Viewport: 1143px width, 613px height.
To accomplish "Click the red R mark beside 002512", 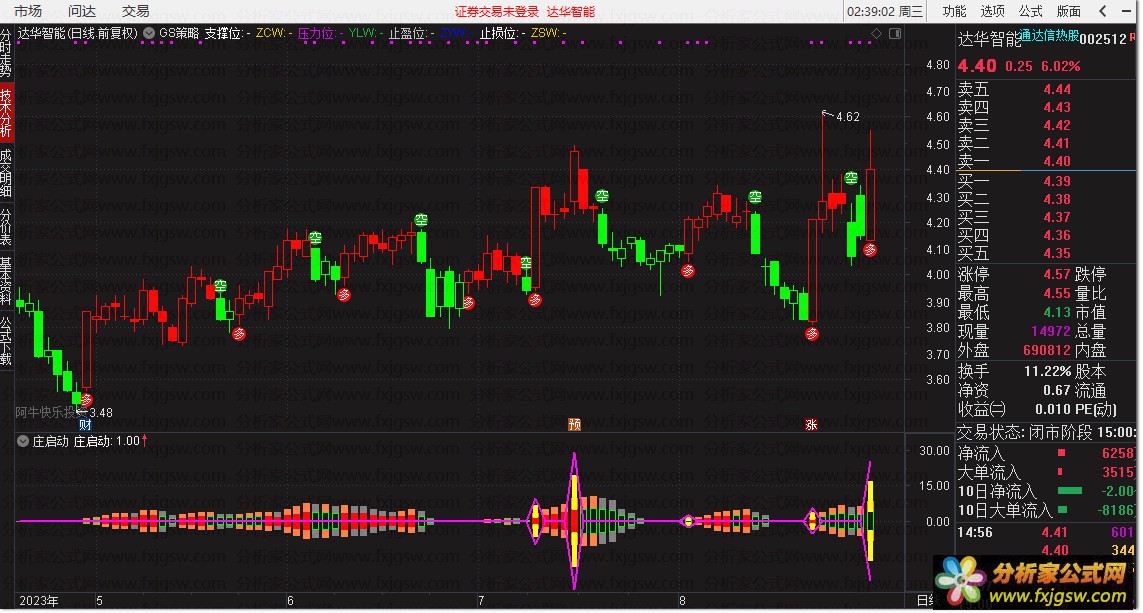I will pyautogui.click(x=1133, y=34).
